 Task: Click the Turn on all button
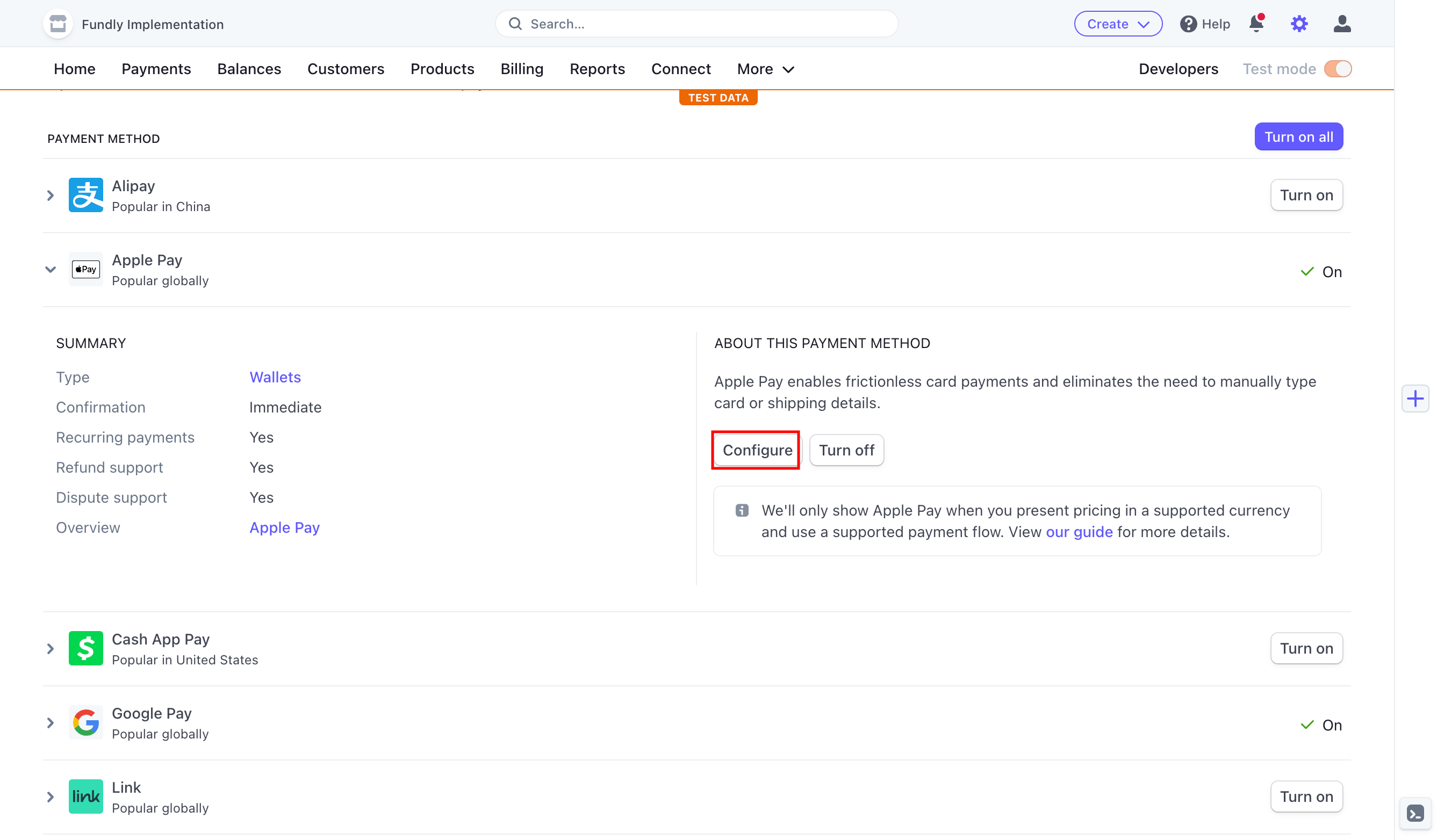click(x=1298, y=137)
